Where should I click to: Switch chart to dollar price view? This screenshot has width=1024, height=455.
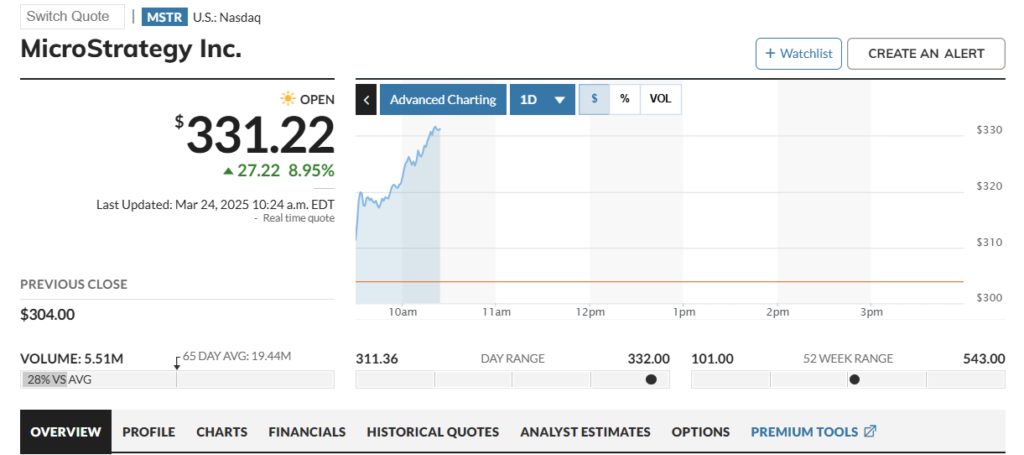(x=594, y=100)
